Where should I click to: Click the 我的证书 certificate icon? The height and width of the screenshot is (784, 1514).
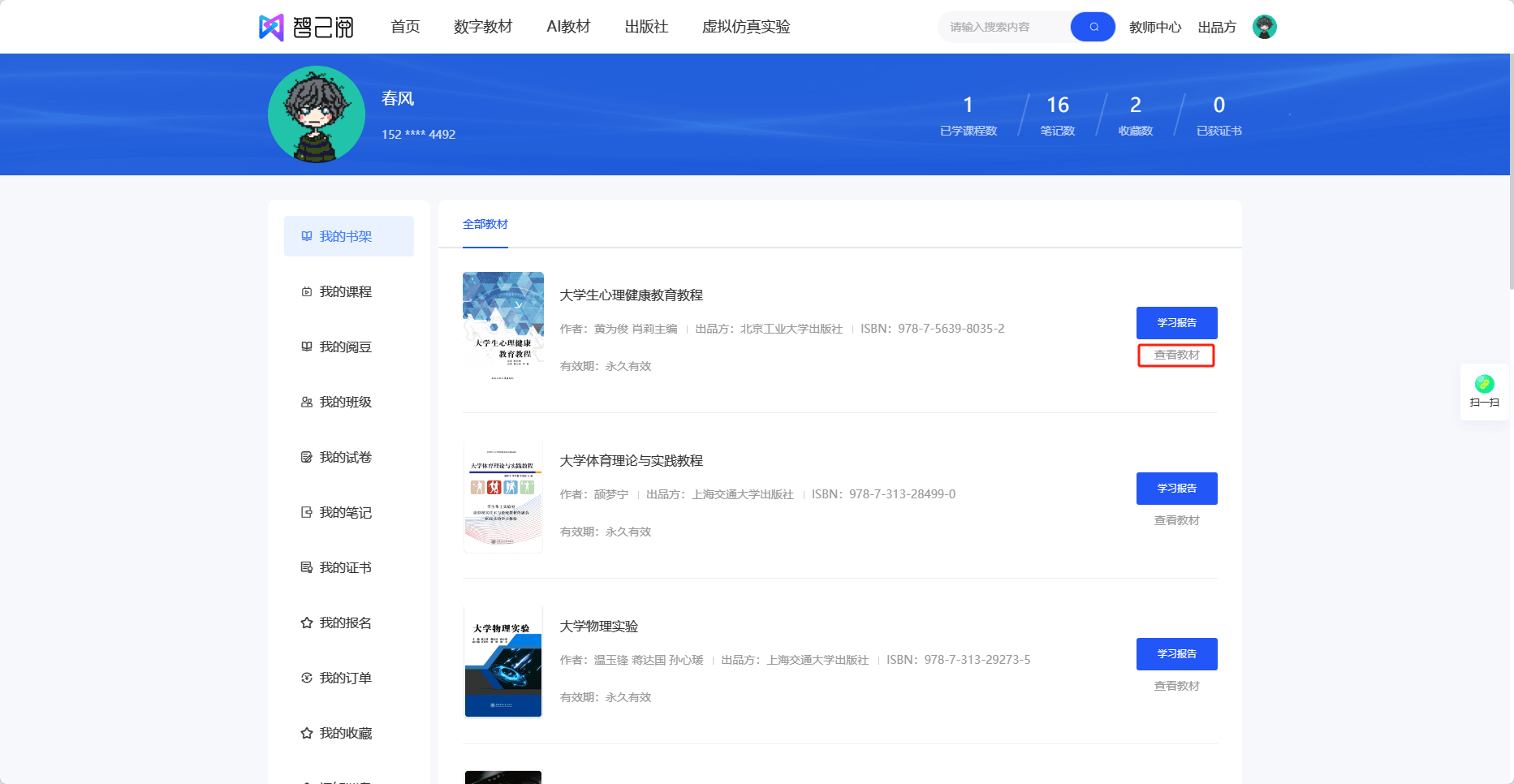coord(307,567)
